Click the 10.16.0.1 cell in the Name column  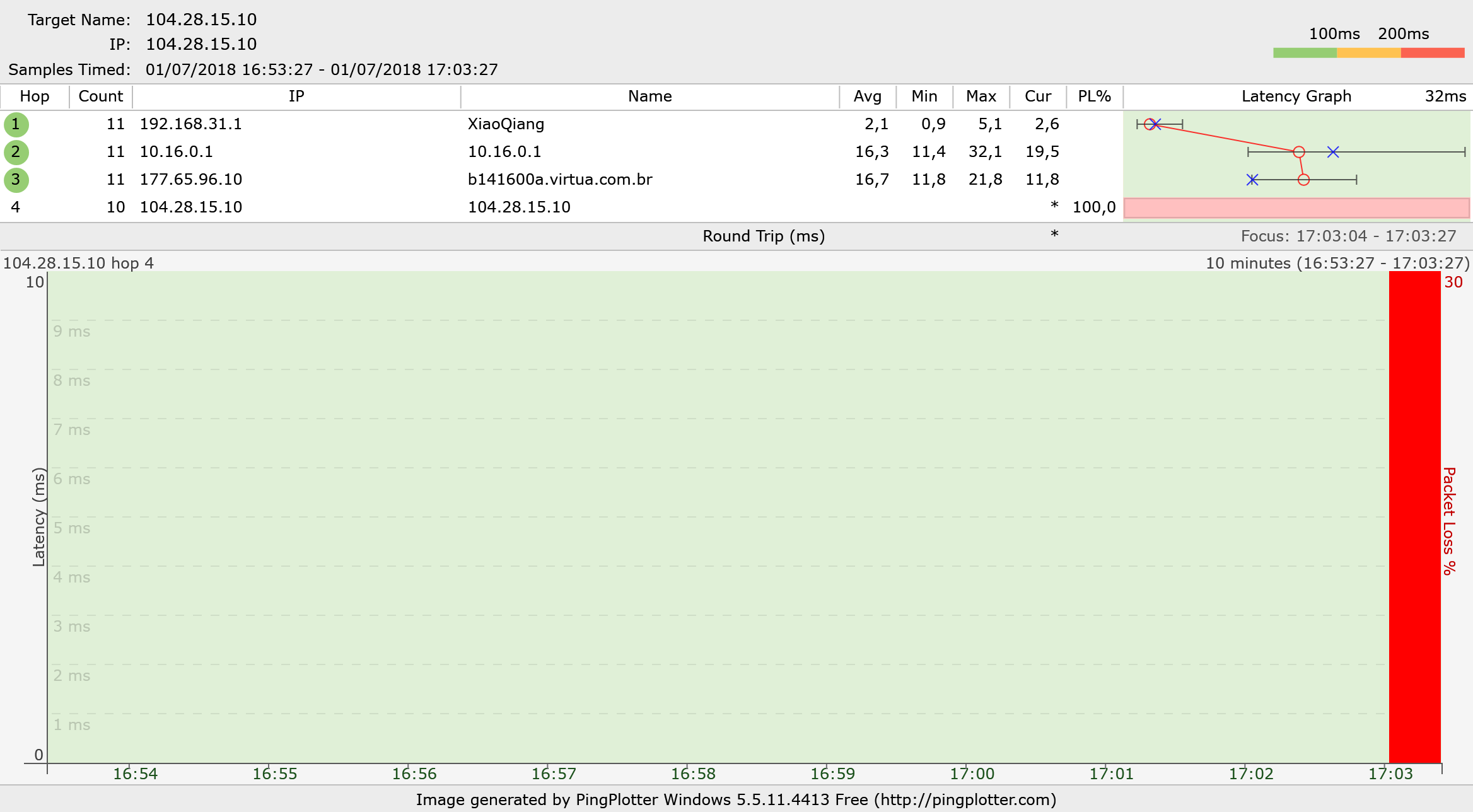tap(504, 152)
